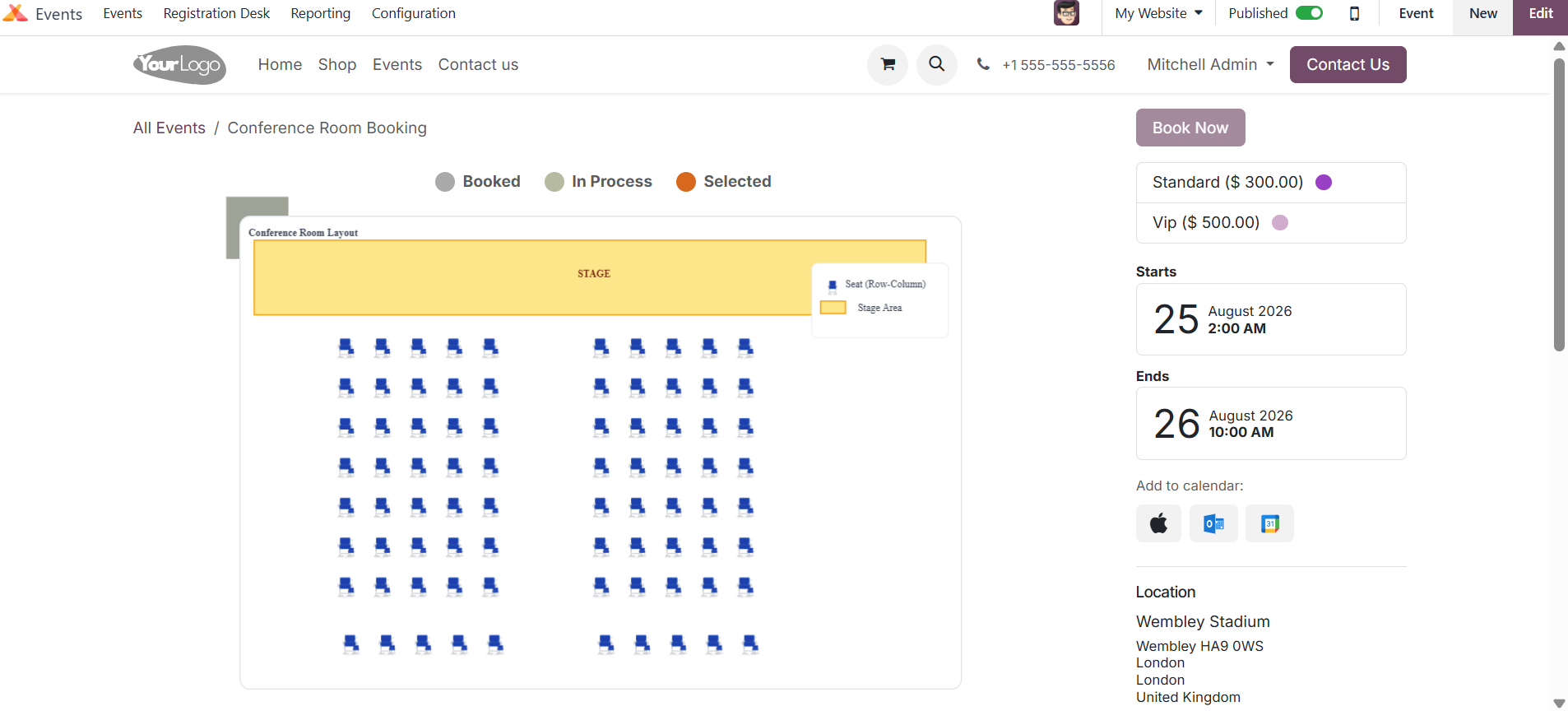The height and width of the screenshot is (711, 1568).
Task: Click the Book Now button
Action: (1190, 128)
